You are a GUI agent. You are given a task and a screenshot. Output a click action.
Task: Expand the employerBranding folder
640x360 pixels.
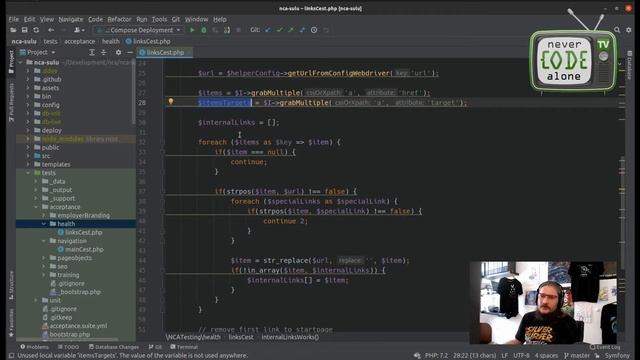pos(44,216)
